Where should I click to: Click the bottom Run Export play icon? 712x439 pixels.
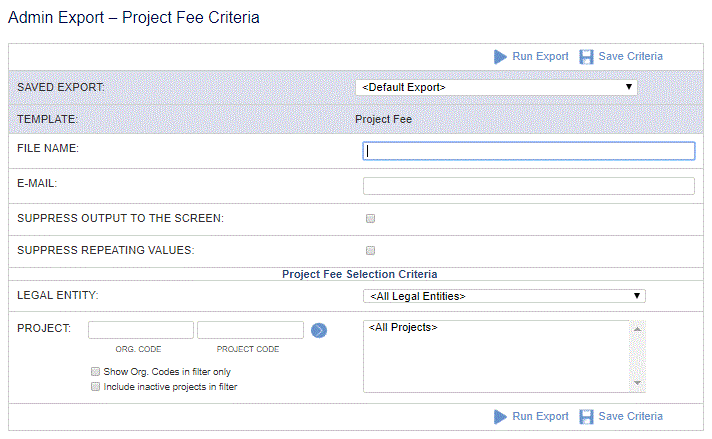[500, 417]
